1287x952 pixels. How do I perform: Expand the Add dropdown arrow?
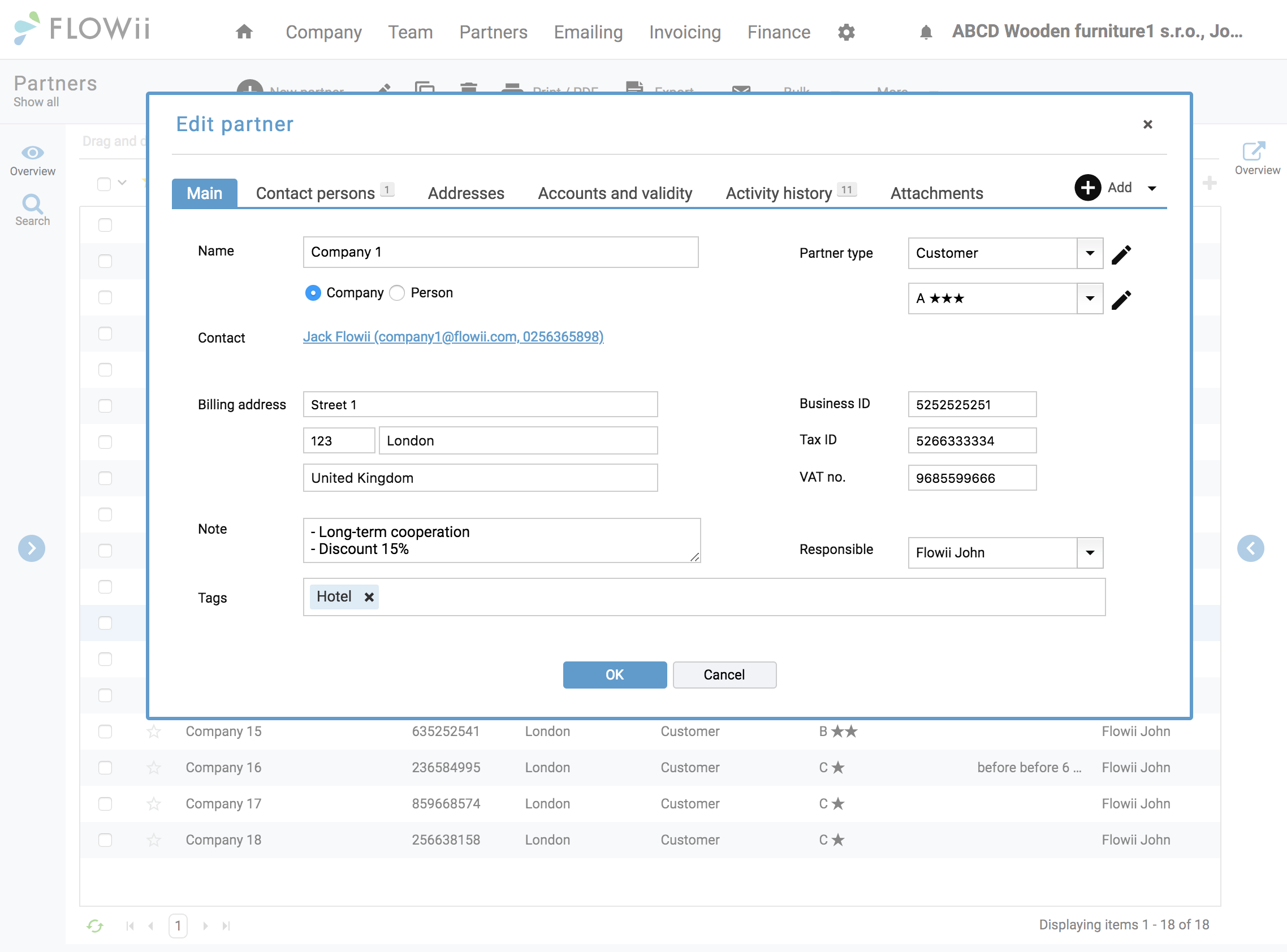[1151, 188]
